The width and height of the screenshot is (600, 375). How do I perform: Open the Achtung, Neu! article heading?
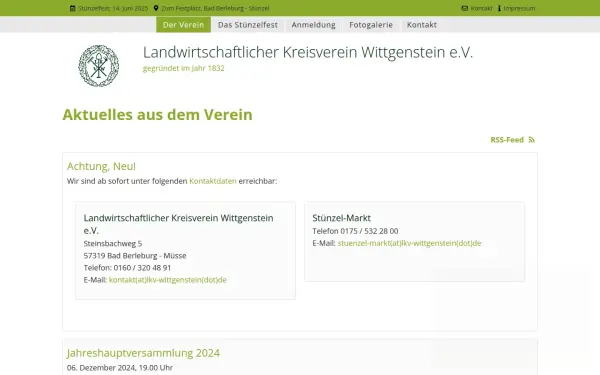101,166
